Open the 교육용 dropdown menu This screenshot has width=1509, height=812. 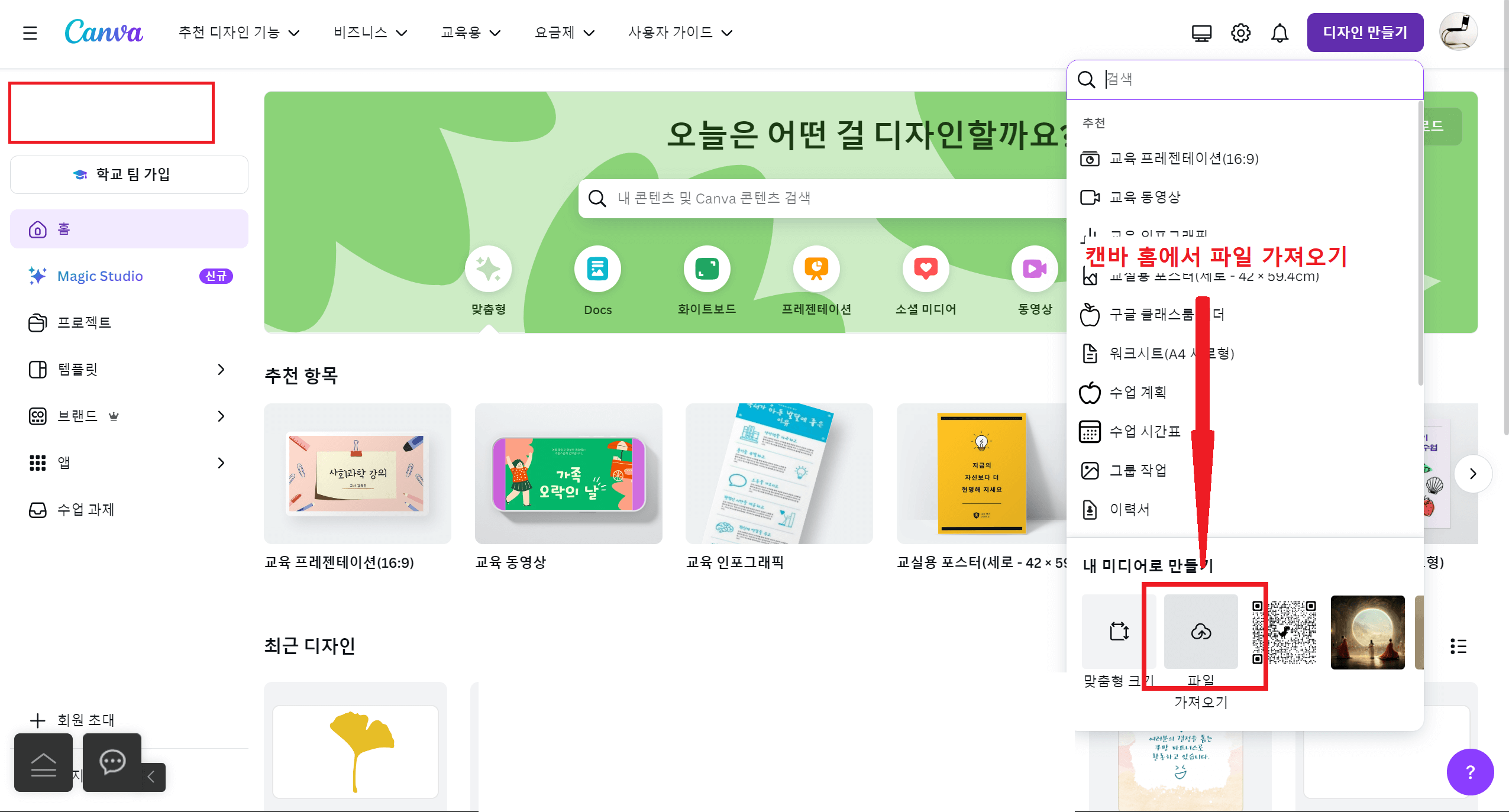[x=470, y=33]
